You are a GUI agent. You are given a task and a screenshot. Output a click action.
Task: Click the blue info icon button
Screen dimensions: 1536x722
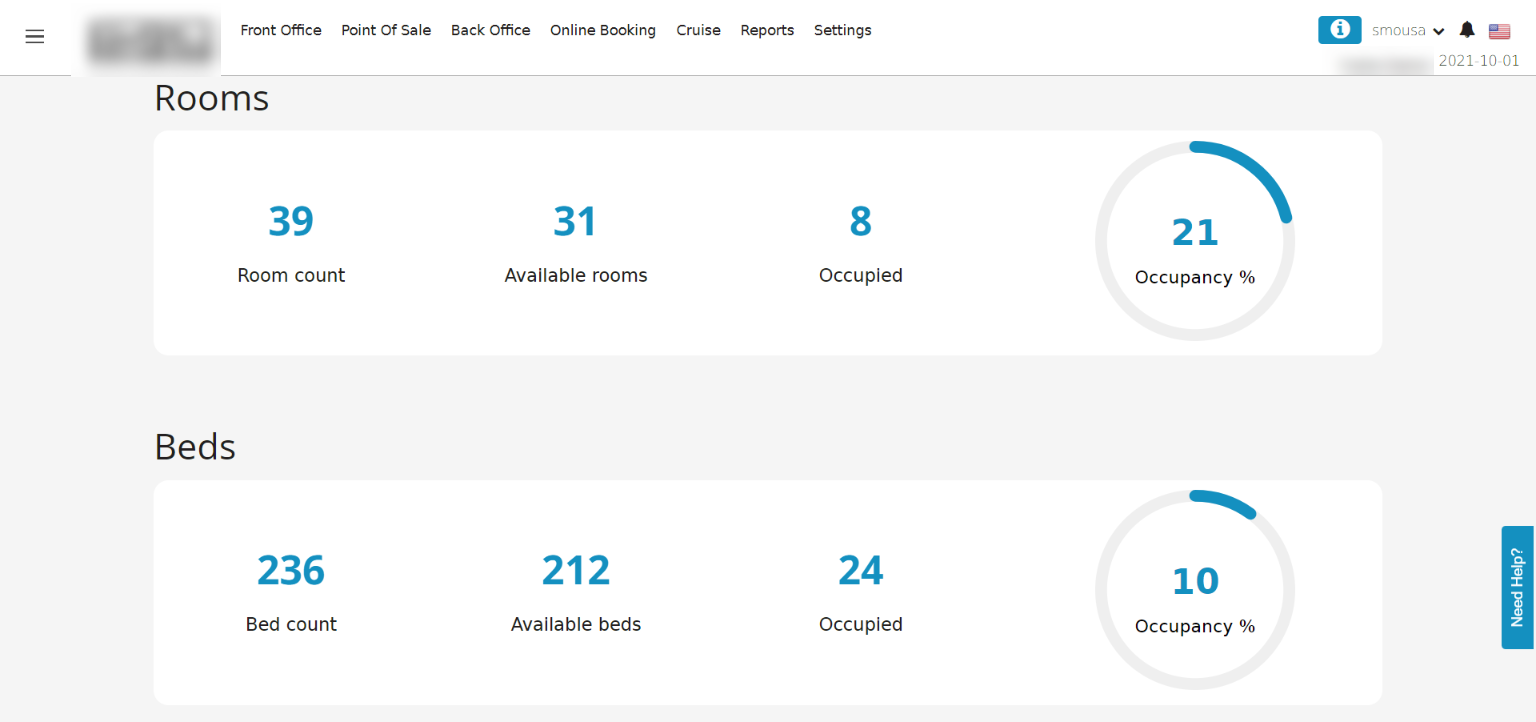point(1339,30)
